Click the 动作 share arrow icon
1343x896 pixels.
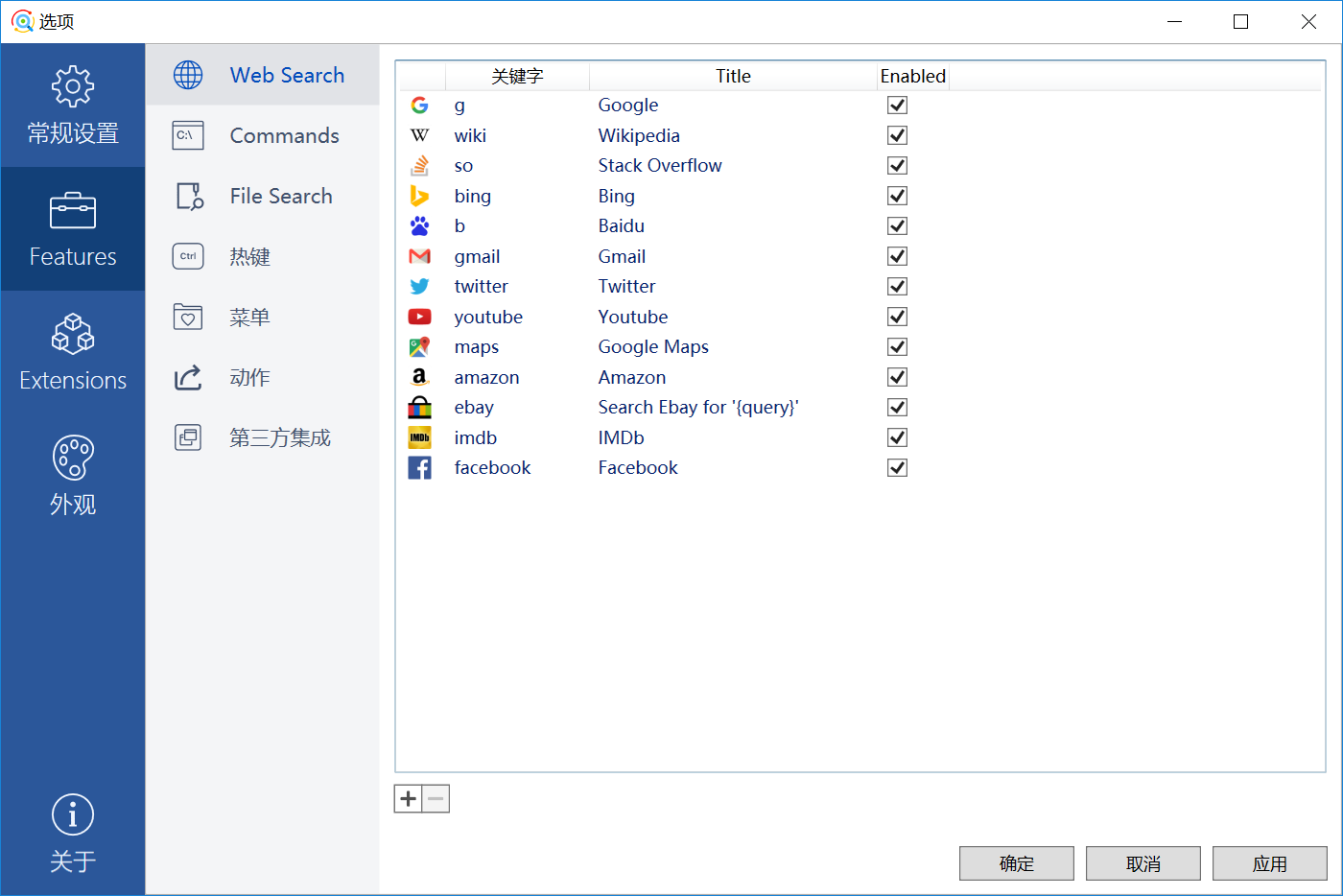click(188, 377)
